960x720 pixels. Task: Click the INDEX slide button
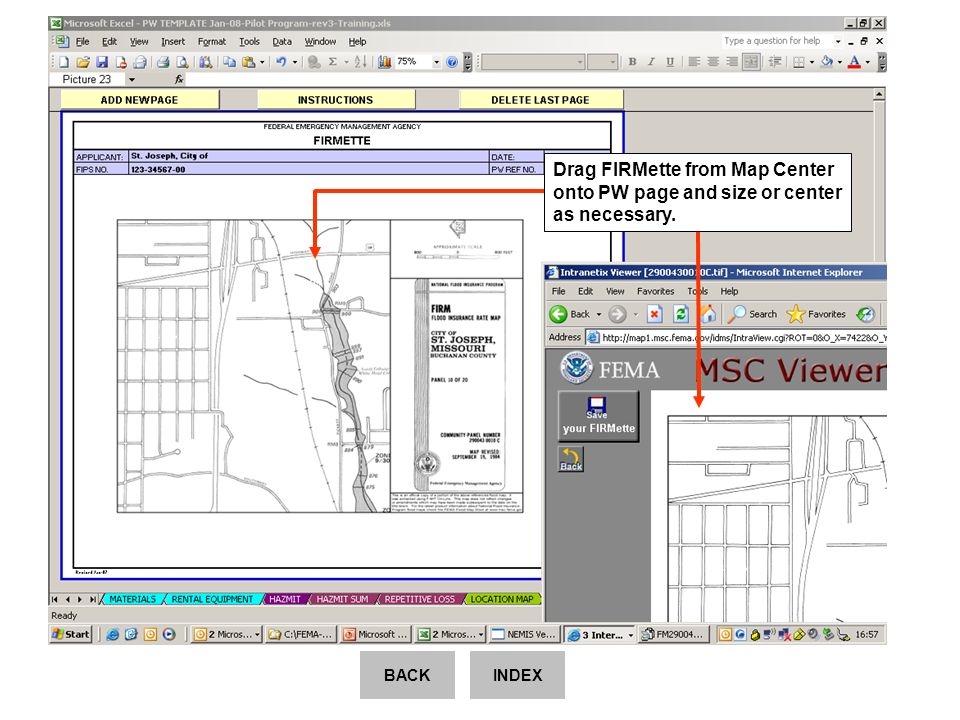517,675
